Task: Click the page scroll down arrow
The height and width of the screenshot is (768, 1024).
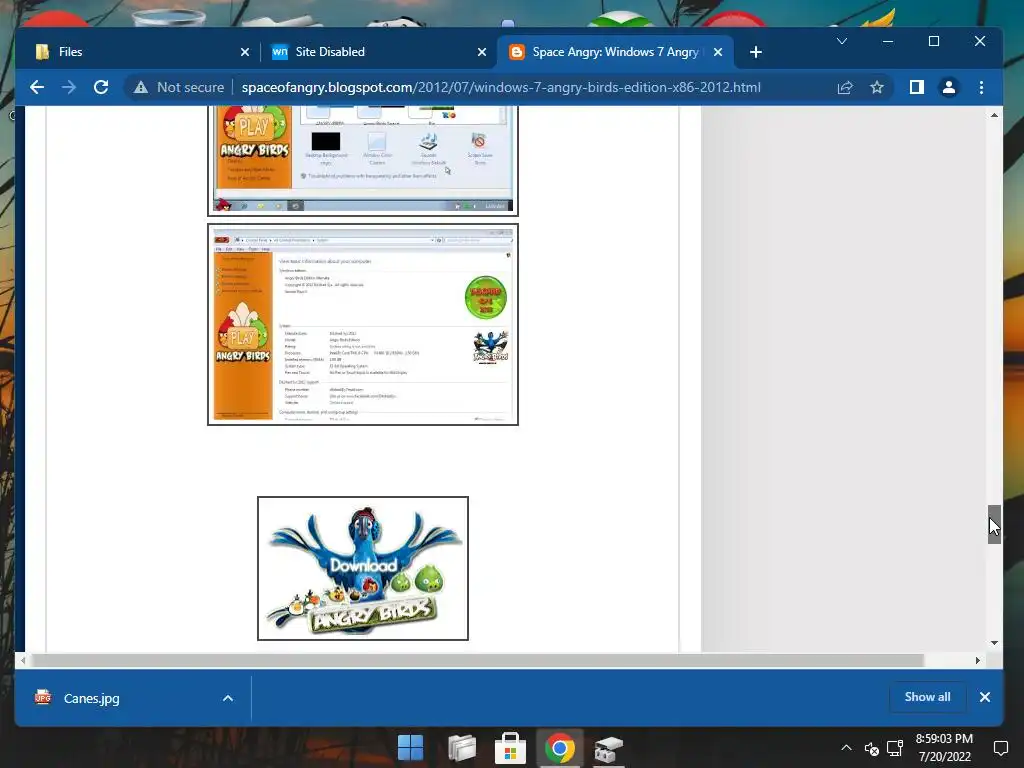Action: click(x=994, y=643)
